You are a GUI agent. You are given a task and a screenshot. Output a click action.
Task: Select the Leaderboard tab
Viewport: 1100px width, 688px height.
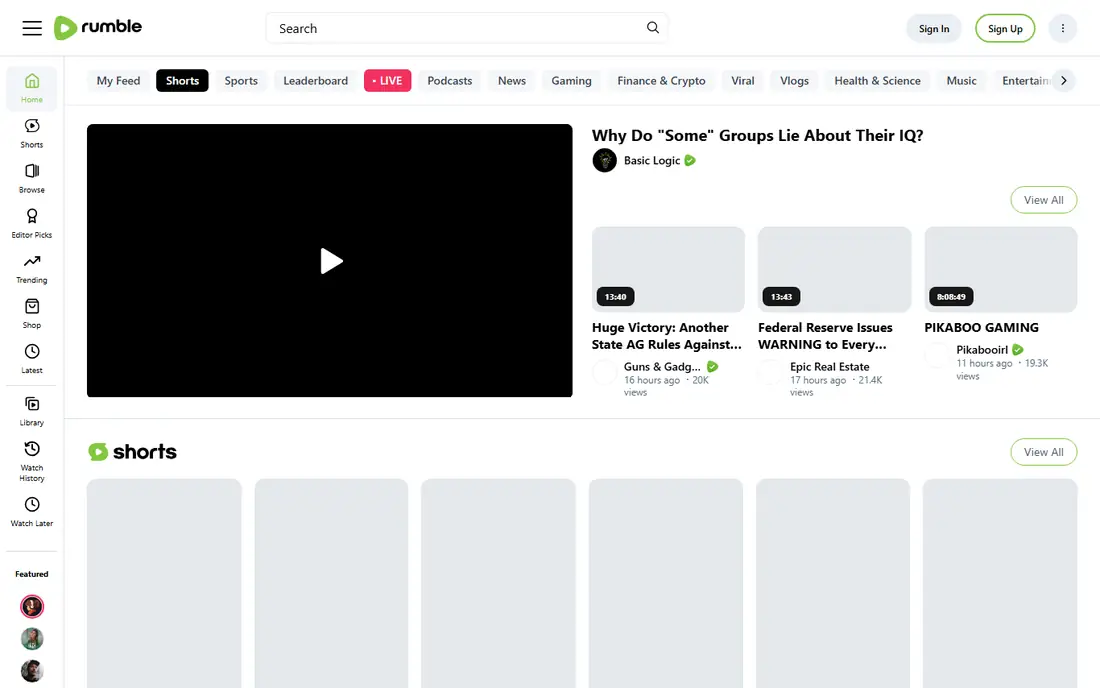316,81
